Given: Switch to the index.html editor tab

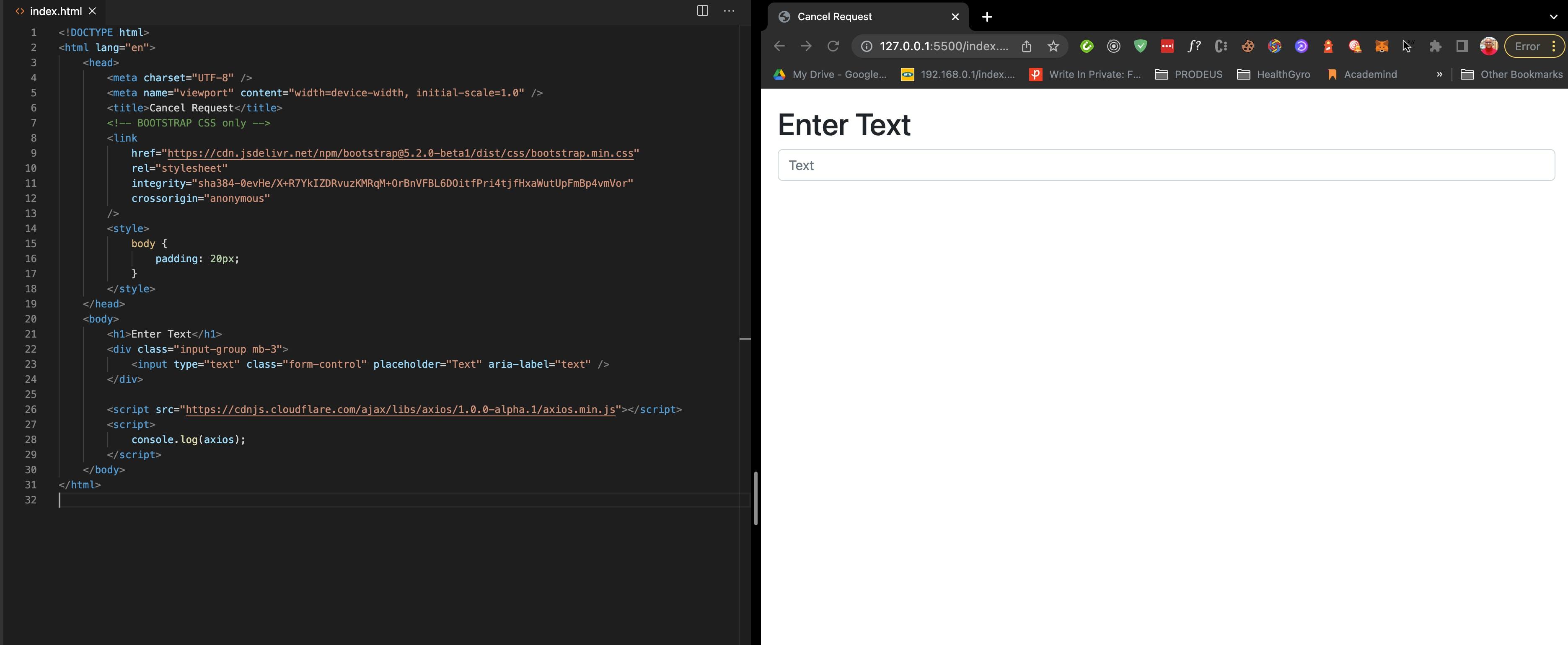Looking at the screenshot, I should (x=55, y=11).
